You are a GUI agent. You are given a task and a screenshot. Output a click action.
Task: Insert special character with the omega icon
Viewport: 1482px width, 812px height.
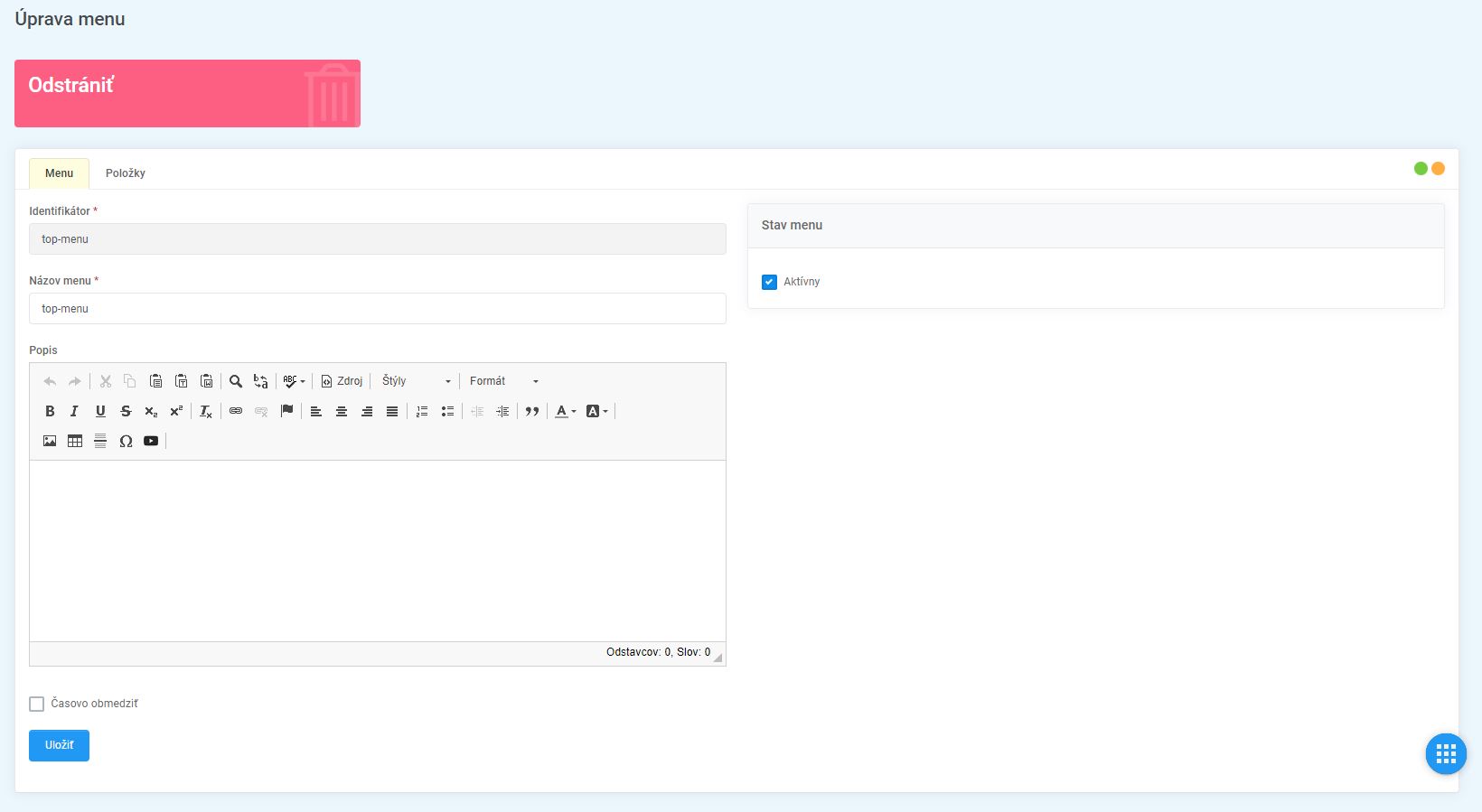click(126, 441)
